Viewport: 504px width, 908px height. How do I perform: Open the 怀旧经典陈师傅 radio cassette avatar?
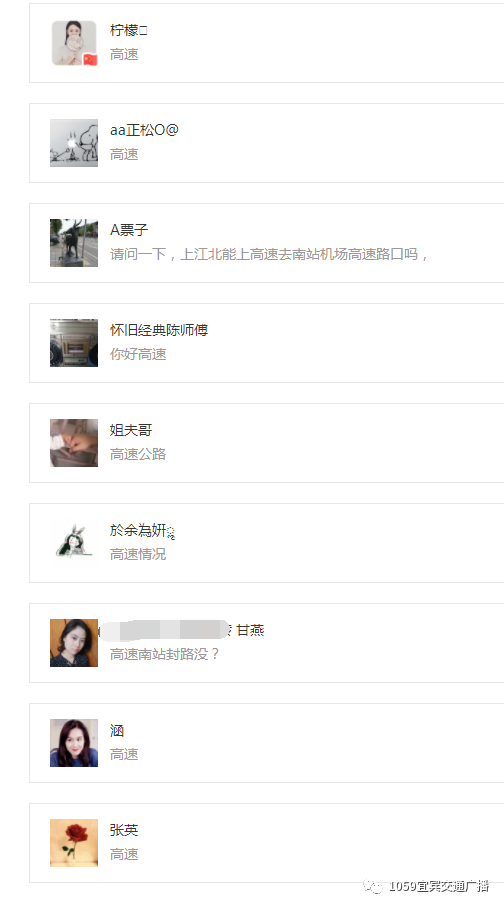(74, 343)
